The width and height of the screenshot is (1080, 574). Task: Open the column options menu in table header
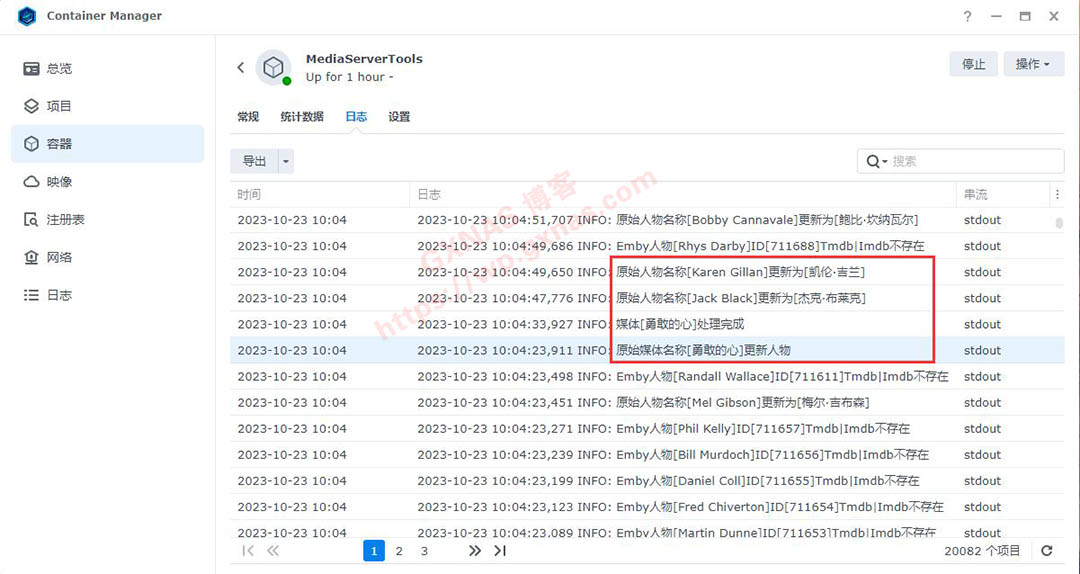[1057, 194]
